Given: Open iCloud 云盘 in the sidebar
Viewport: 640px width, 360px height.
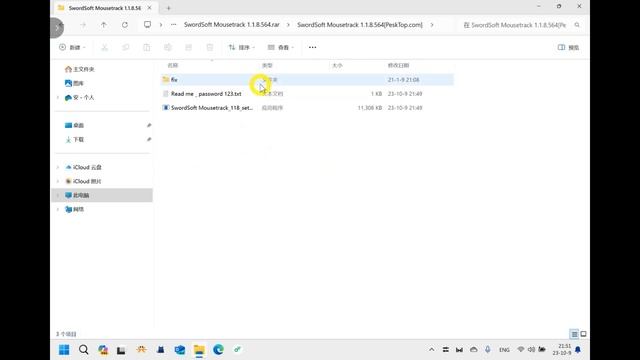Looking at the screenshot, I should point(83,167).
